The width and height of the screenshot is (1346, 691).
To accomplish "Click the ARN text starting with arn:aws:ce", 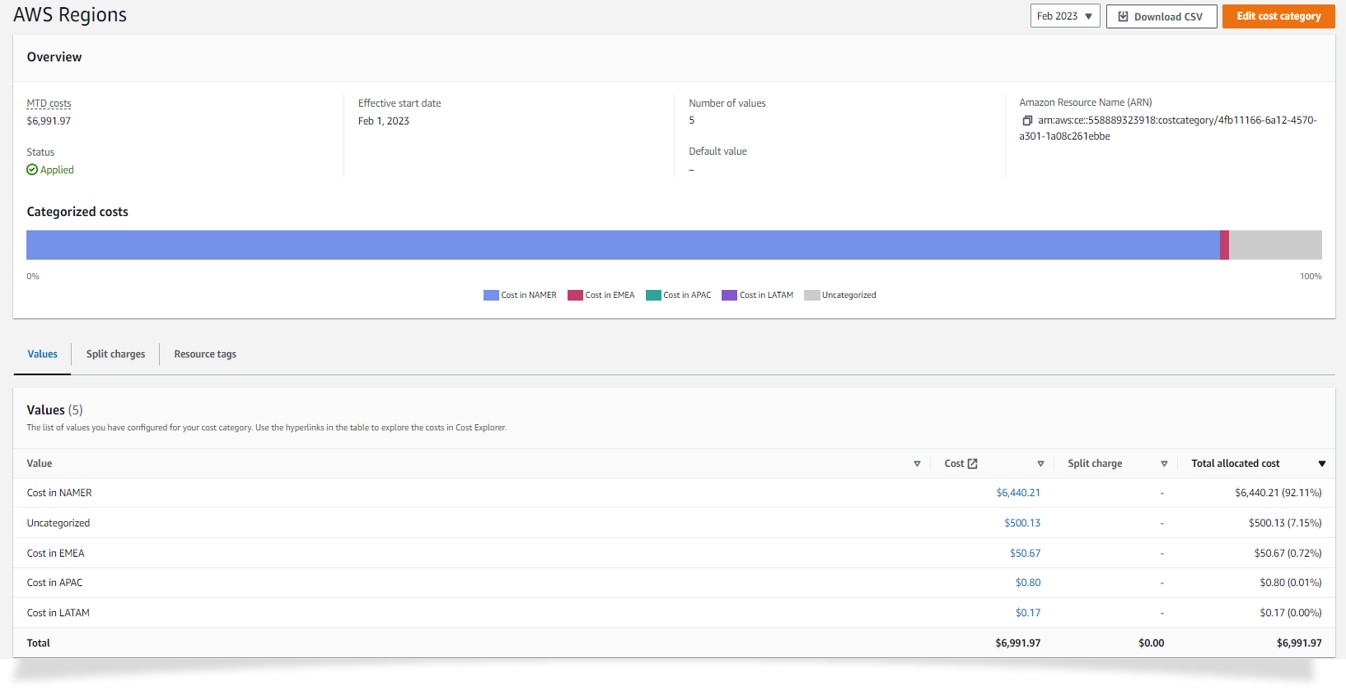I will pos(1168,128).
